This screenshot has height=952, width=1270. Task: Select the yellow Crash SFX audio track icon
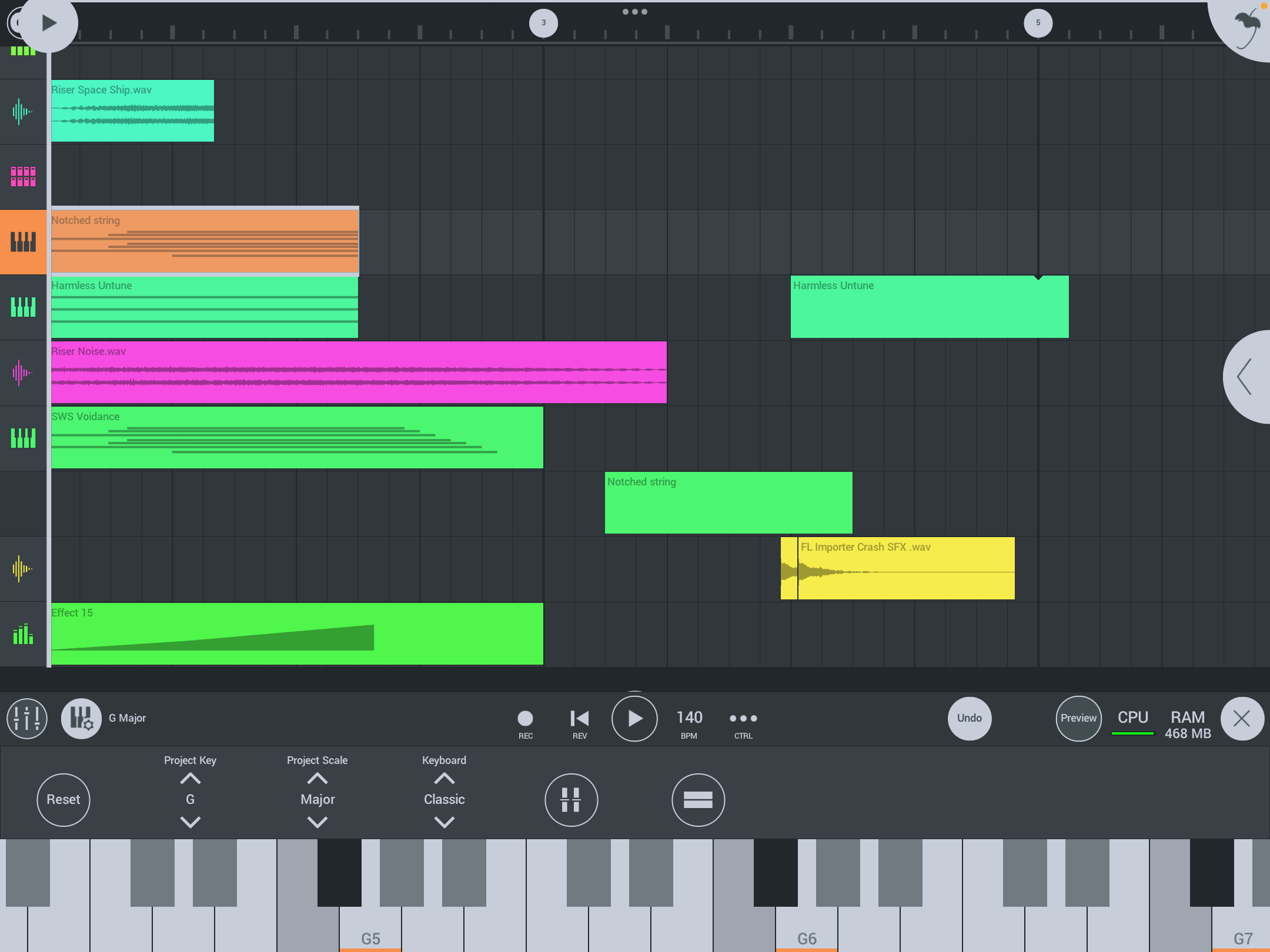(23, 568)
